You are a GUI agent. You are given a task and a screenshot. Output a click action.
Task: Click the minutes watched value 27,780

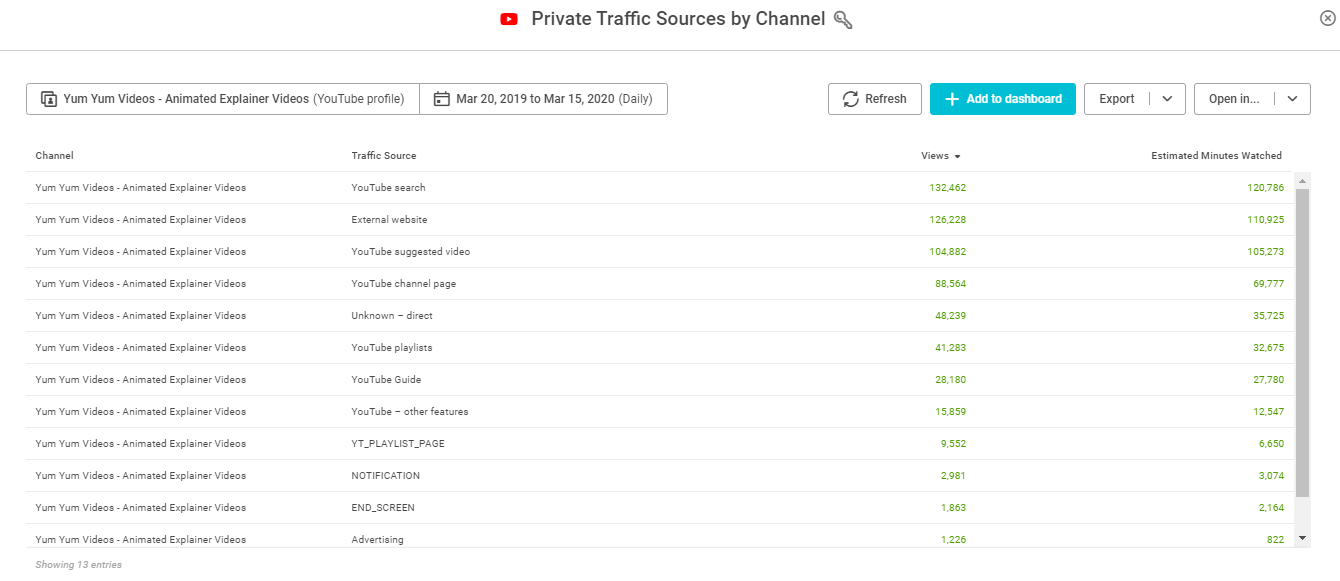pos(1268,380)
